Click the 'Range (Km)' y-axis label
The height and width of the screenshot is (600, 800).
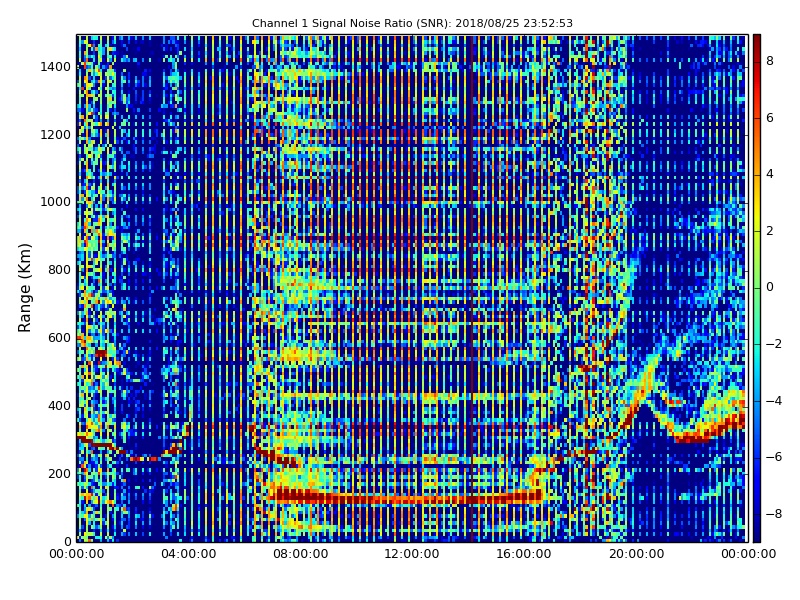[24, 288]
